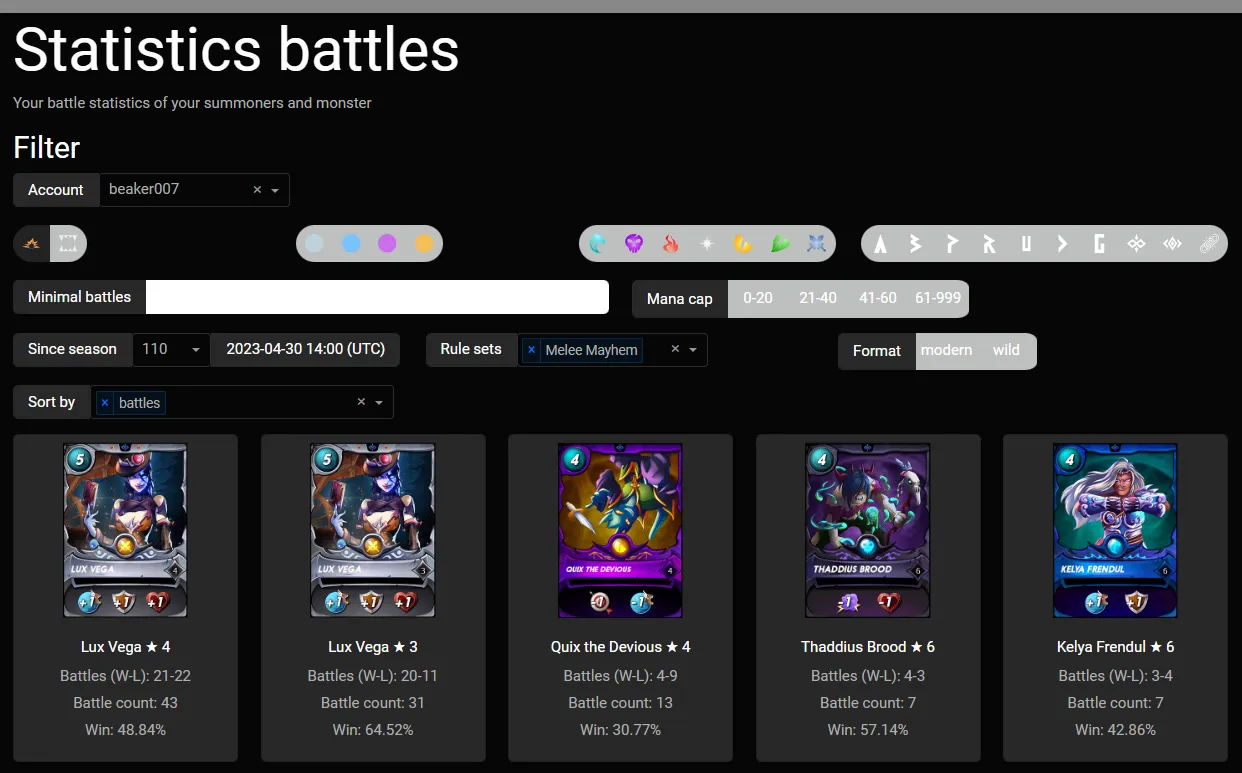
Task: Filter by legendary gold rarity swatch
Action: click(x=424, y=243)
